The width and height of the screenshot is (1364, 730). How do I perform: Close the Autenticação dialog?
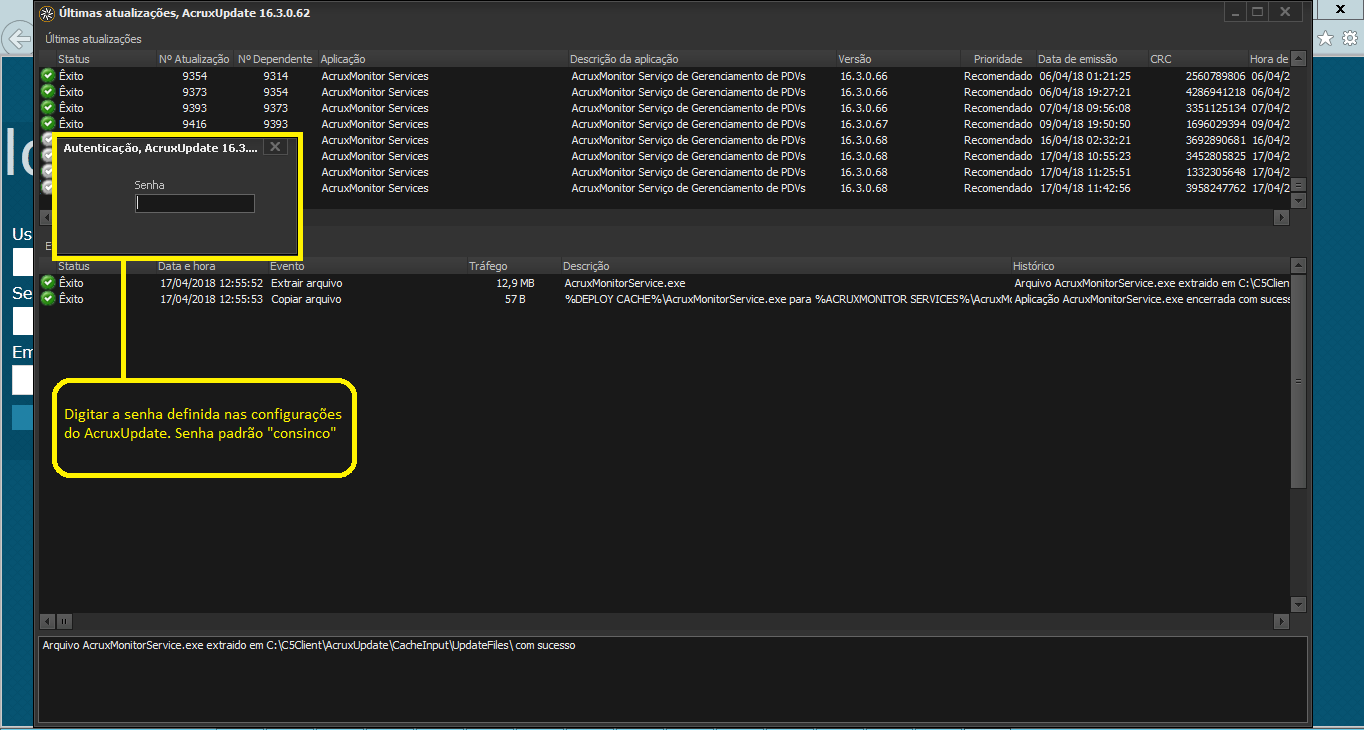[x=277, y=147]
